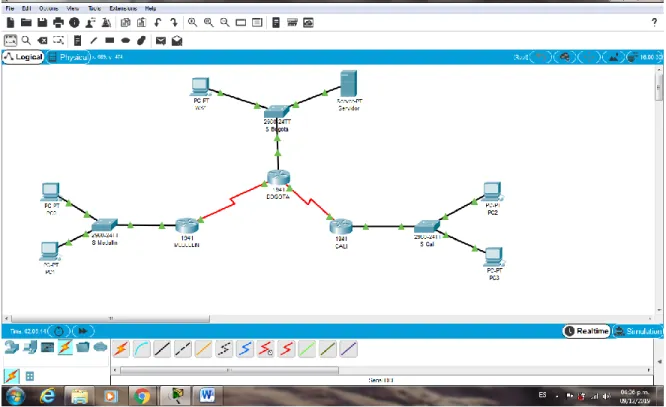Choose the Select tool
This screenshot has height=407, width=666.
click(10, 40)
